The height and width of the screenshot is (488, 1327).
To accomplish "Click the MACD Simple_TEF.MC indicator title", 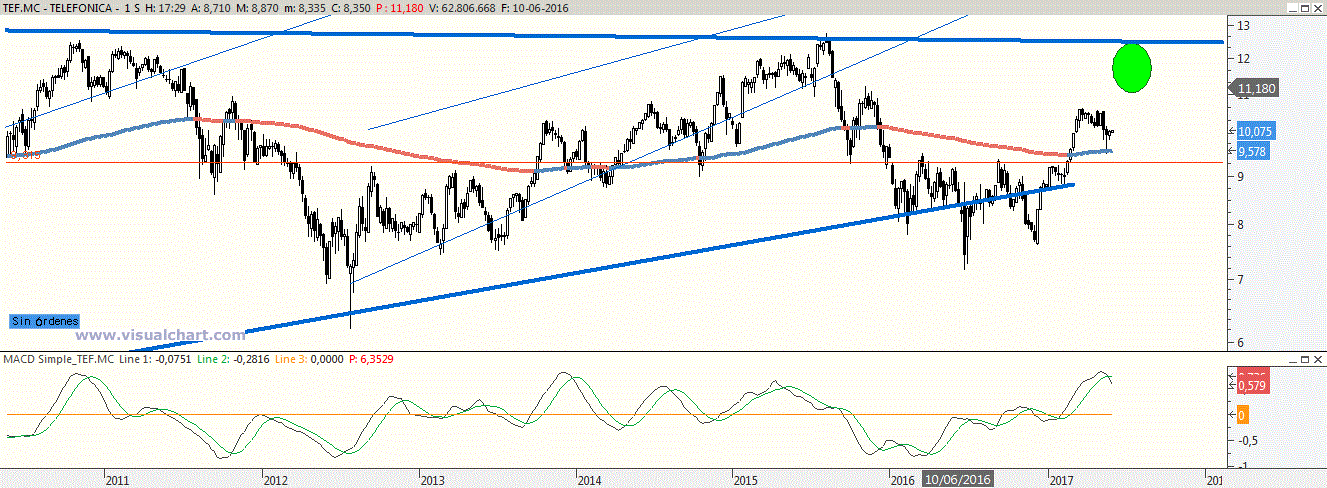I will click(x=58, y=359).
